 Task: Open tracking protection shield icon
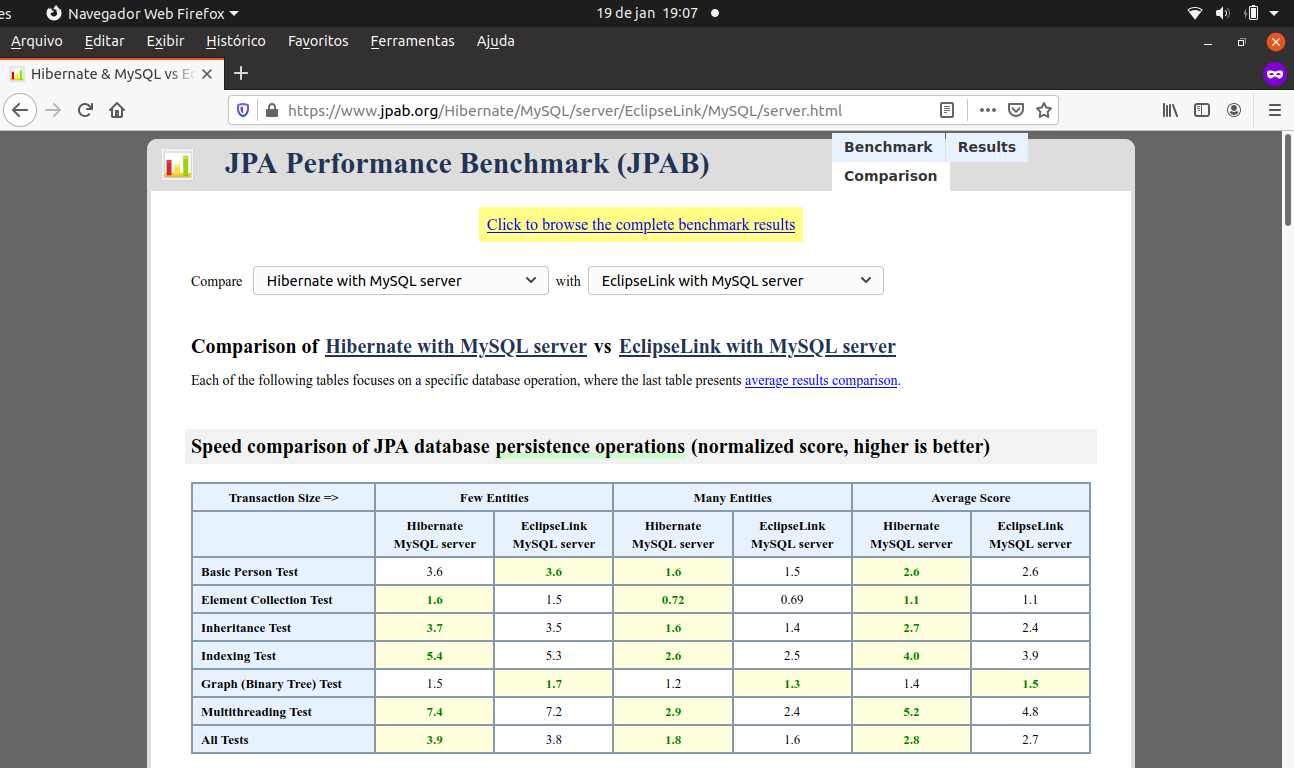coord(243,110)
